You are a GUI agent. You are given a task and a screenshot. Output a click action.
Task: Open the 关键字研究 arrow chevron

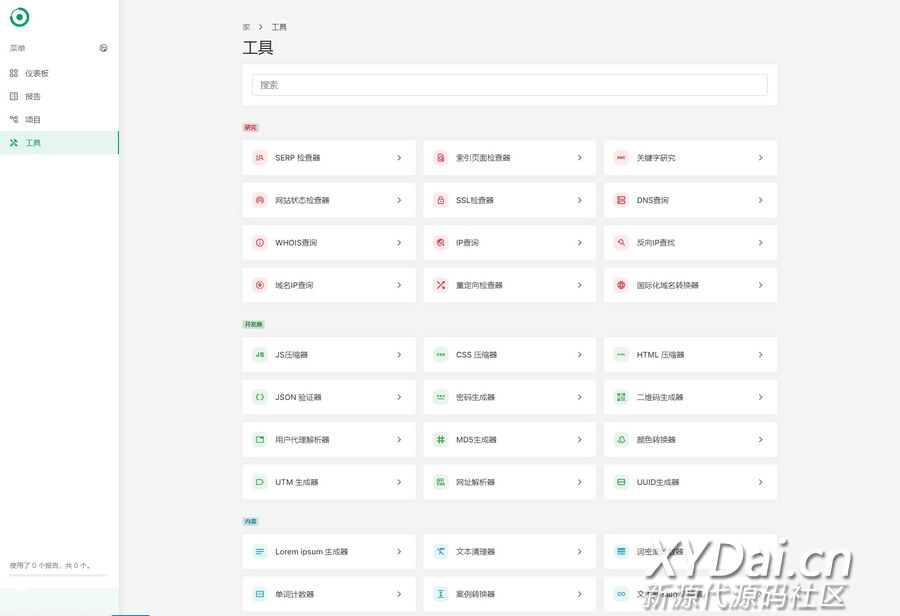click(760, 158)
